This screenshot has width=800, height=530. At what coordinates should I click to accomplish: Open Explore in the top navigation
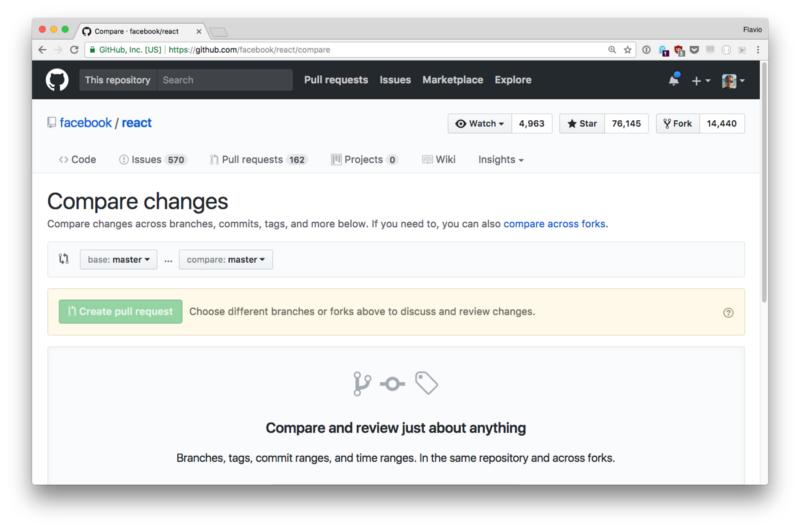tap(513, 80)
